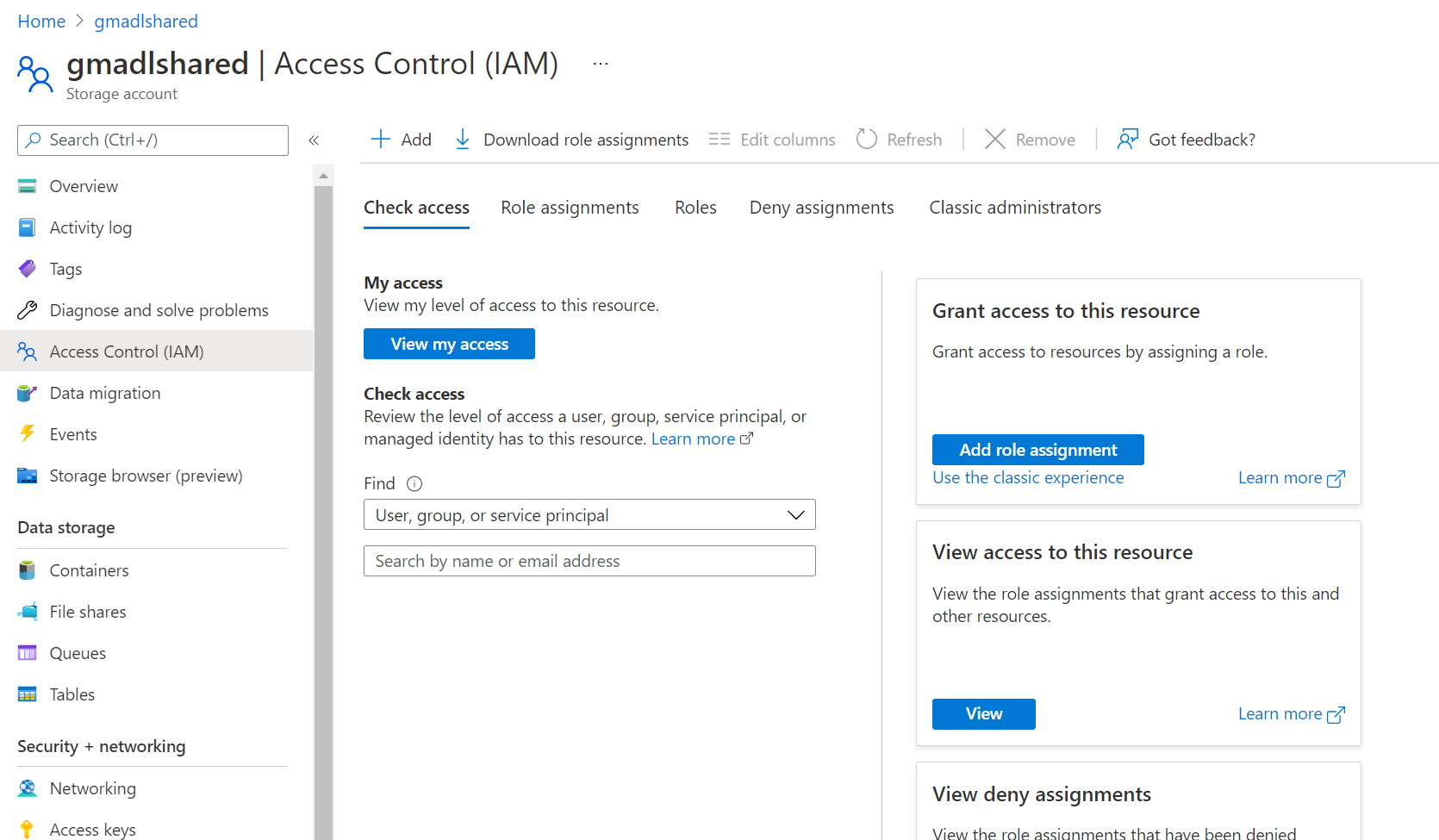
Task: Open the Access keys key icon
Action: coord(28,830)
